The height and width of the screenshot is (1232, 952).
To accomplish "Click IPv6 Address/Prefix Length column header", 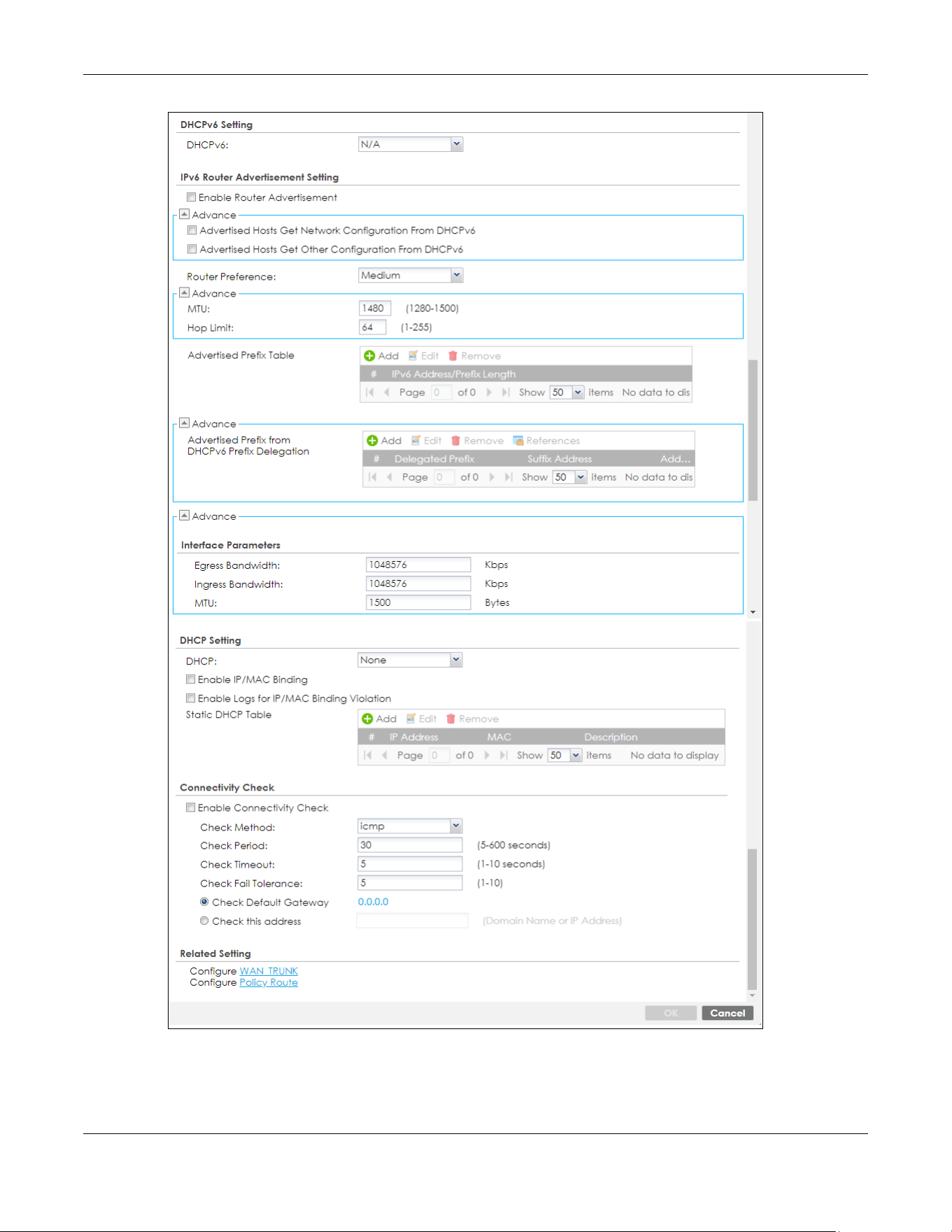I will point(453,374).
